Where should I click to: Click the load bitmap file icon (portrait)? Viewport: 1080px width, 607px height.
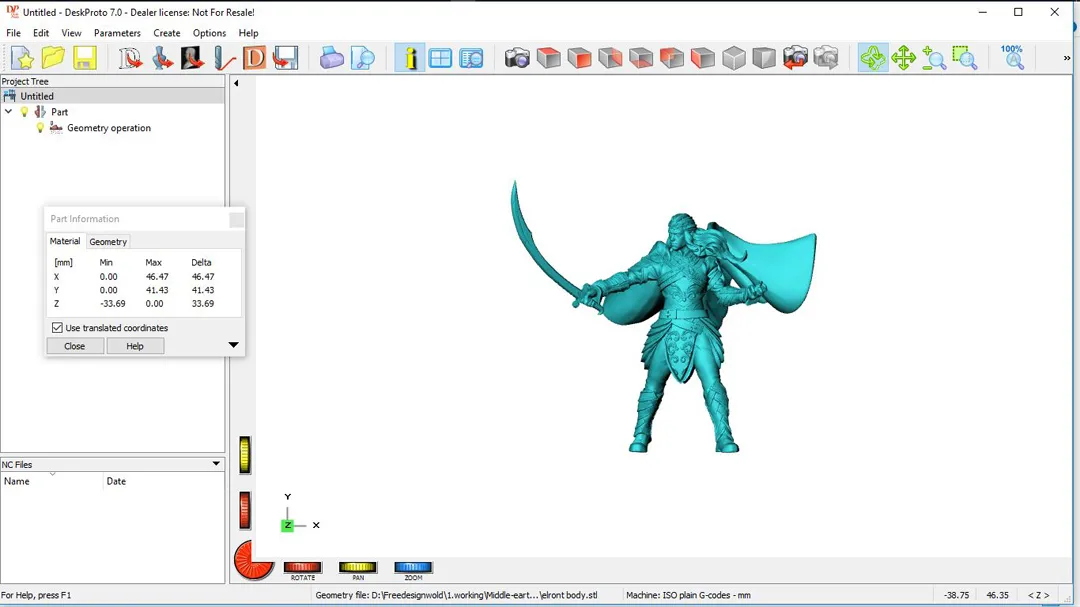tap(193, 58)
